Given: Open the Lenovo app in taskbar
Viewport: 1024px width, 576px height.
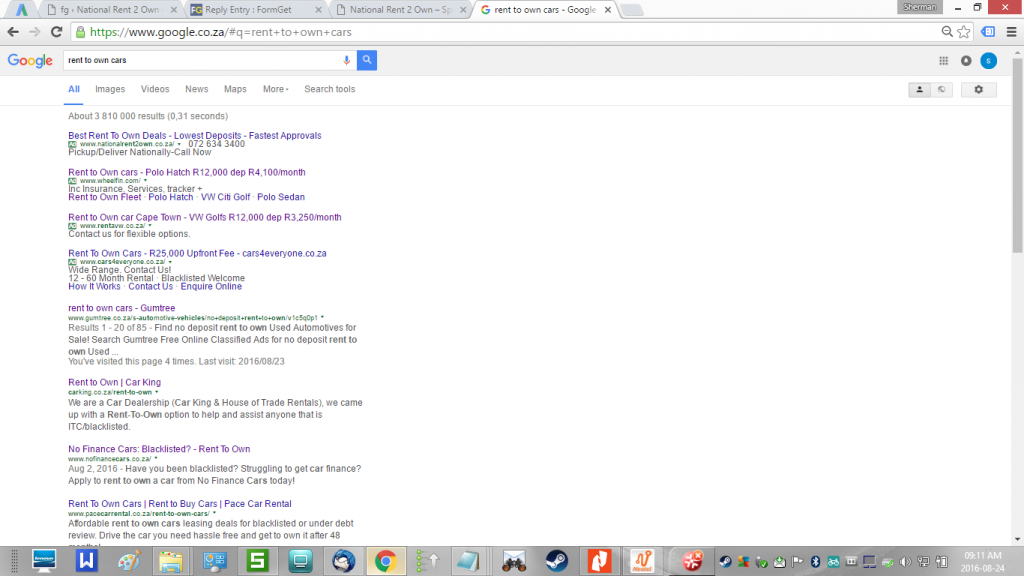Looking at the screenshot, I should [44, 561].
